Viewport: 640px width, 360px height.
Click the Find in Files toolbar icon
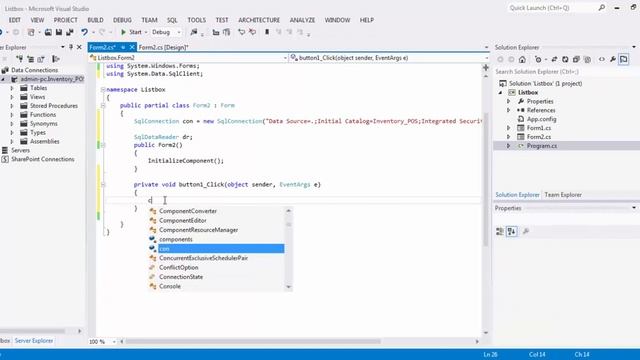pyautogui.click(x=194, y=32)
